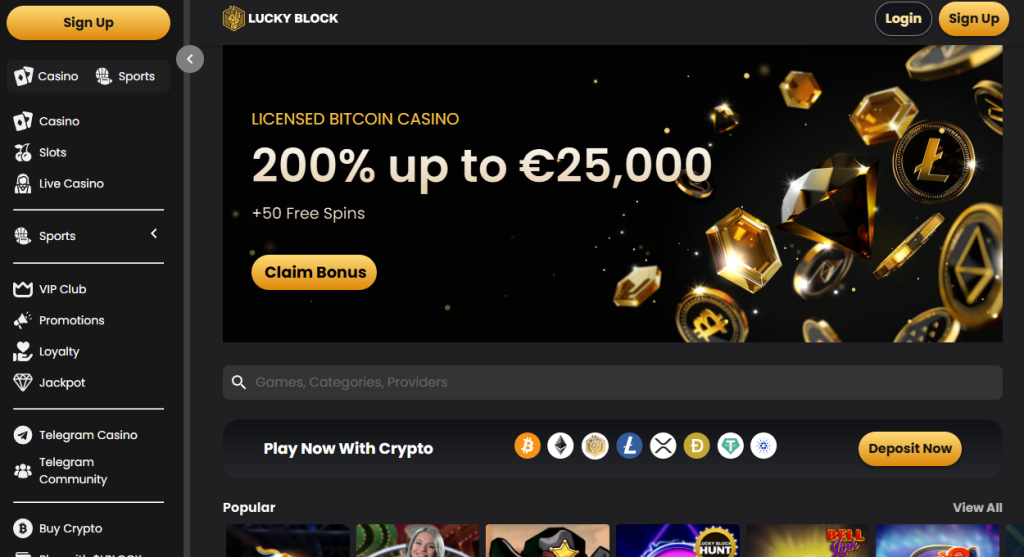Image resolution: width=1024 pixels, height=557 pixels.
Task: Select the Tether coin icon
Action: 730,447
